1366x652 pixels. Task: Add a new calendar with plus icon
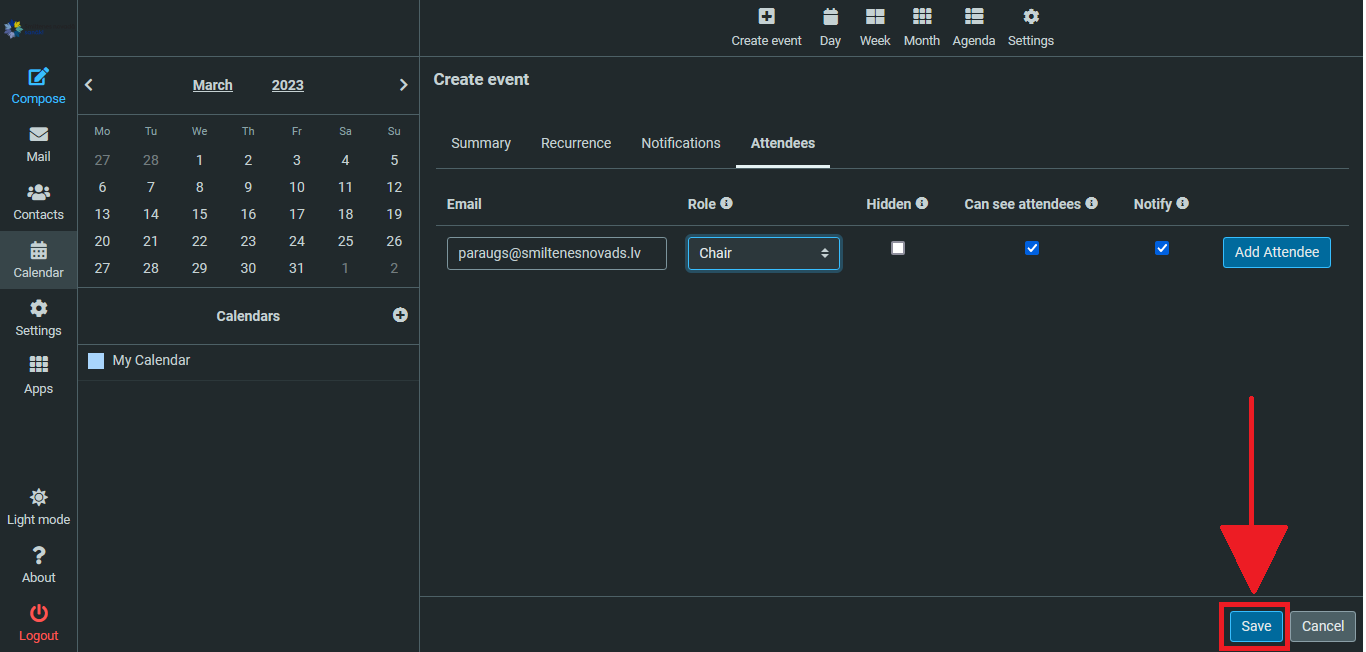[400, 315]
